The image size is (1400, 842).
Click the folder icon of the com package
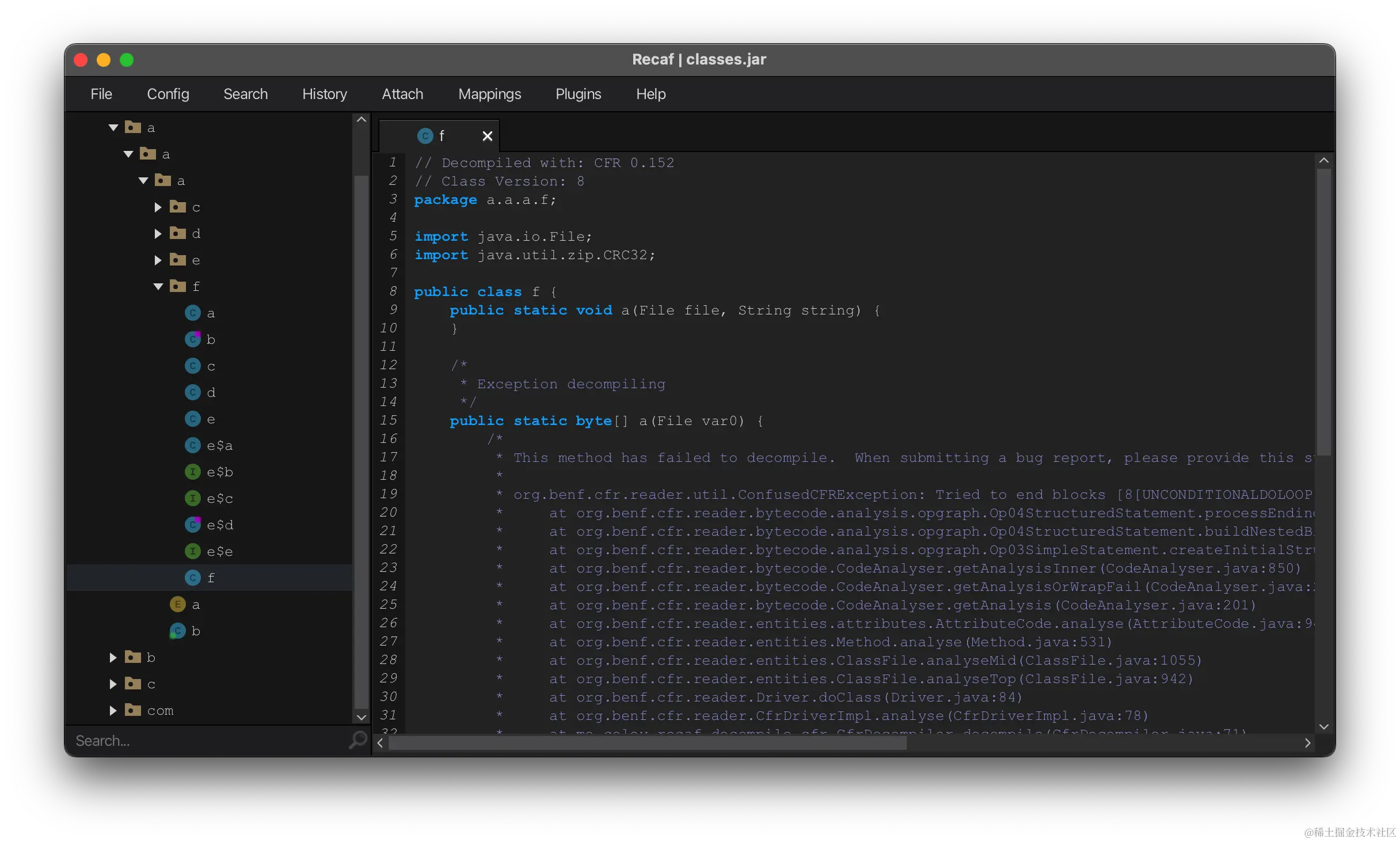point(133,710)
